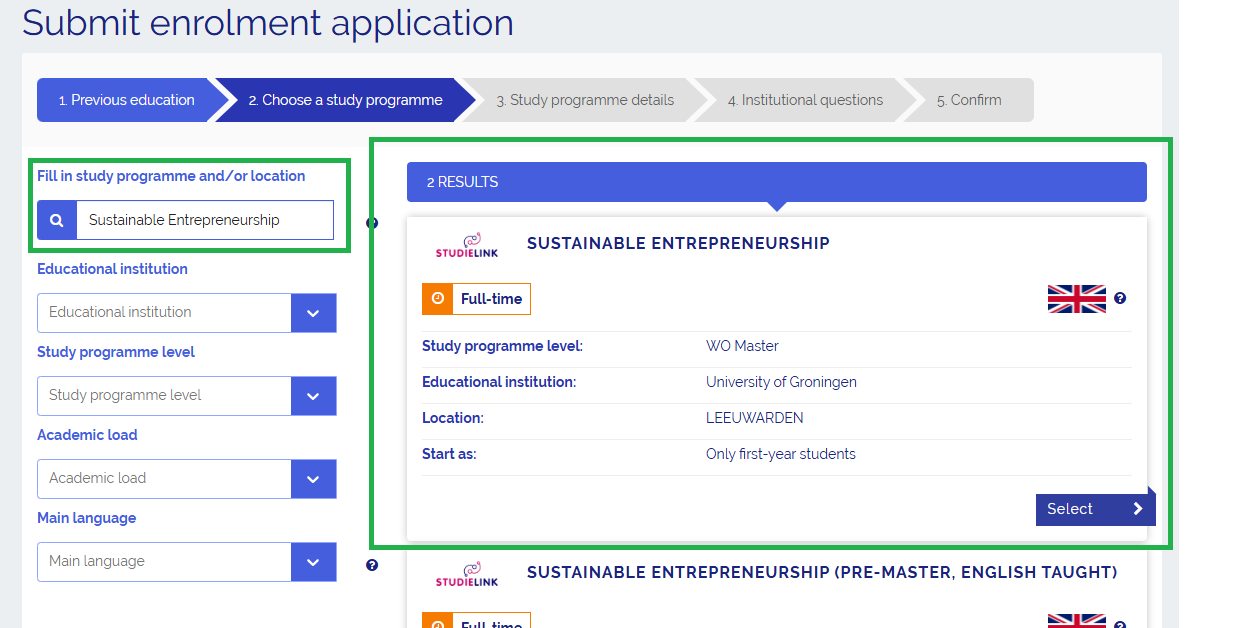1241x628 pixels.
Task: Click the 2 Results header bar
Action: (x=776, y=182)
